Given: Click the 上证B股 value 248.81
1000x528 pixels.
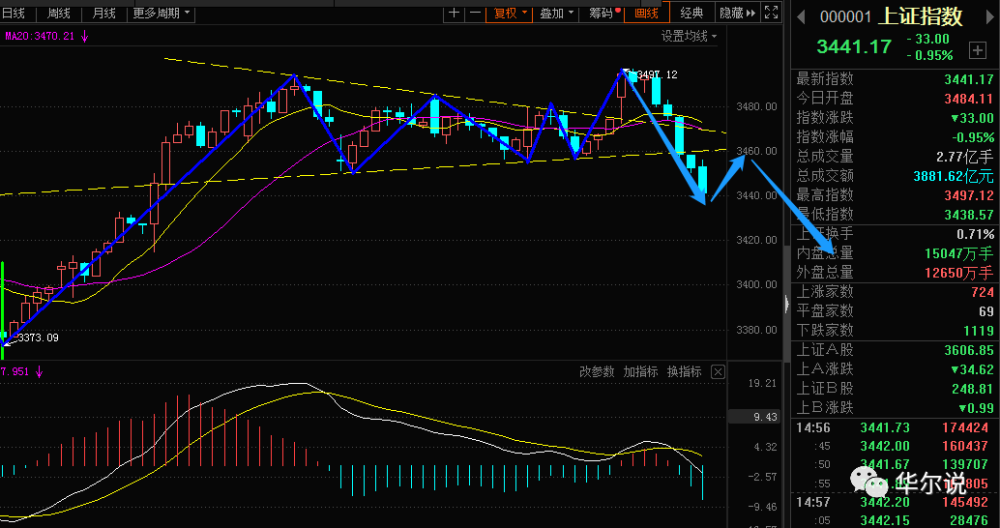Looking at the screenshot, I should tap(973, 388).
